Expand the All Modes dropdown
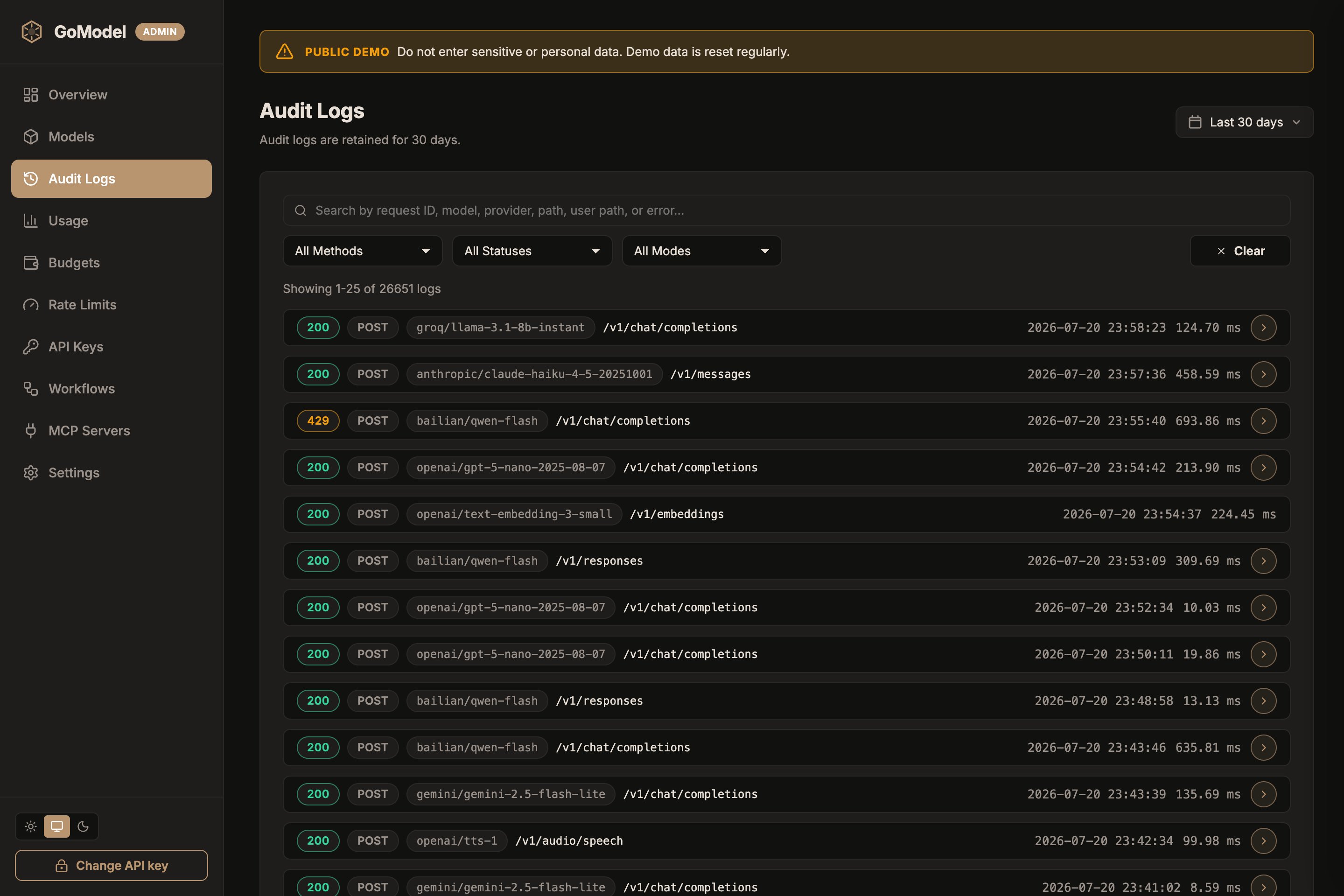This screenshot has width=1344, height=896. (x=702, y=251)
